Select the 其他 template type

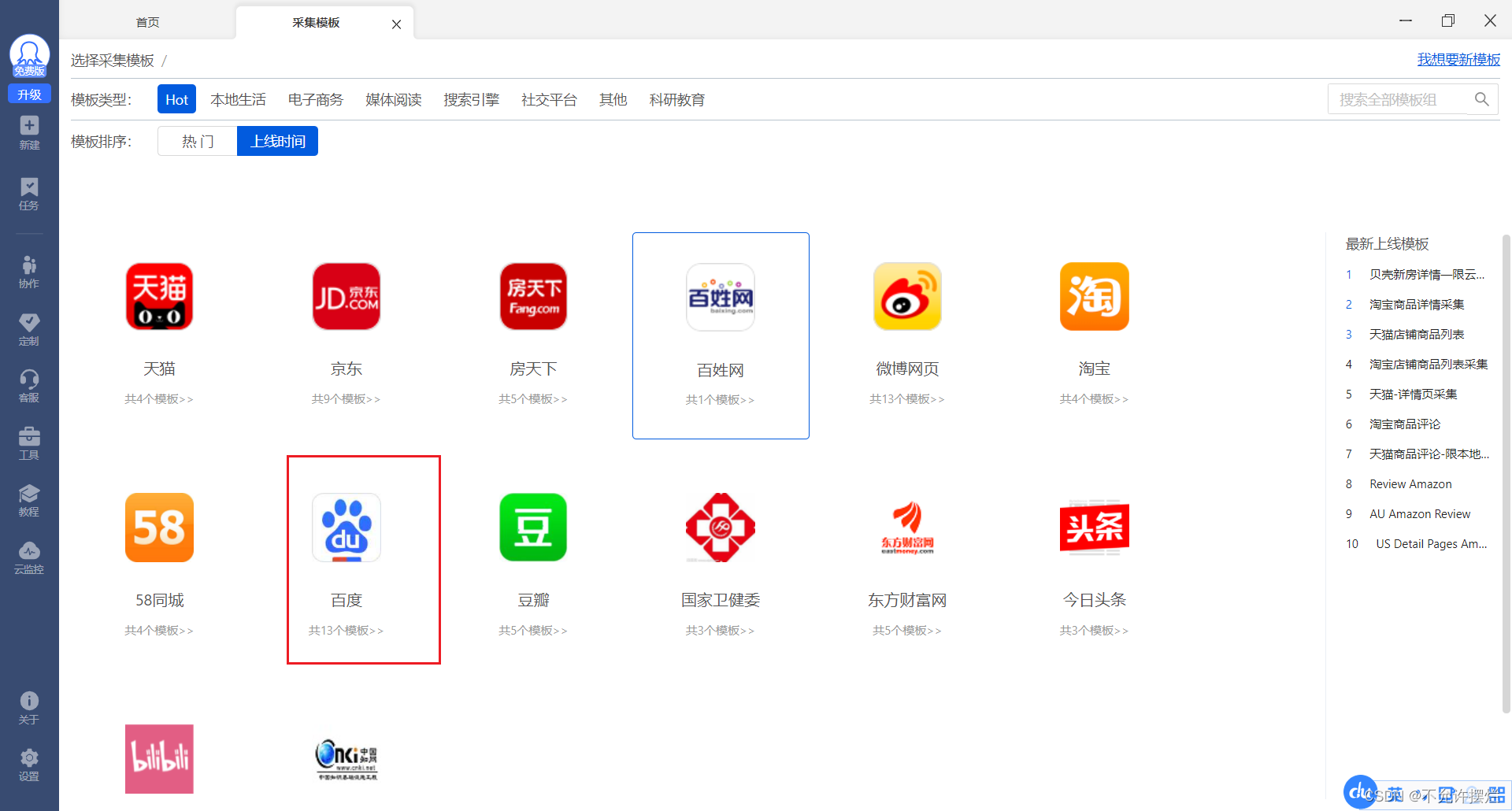click(x=613, y=100)
